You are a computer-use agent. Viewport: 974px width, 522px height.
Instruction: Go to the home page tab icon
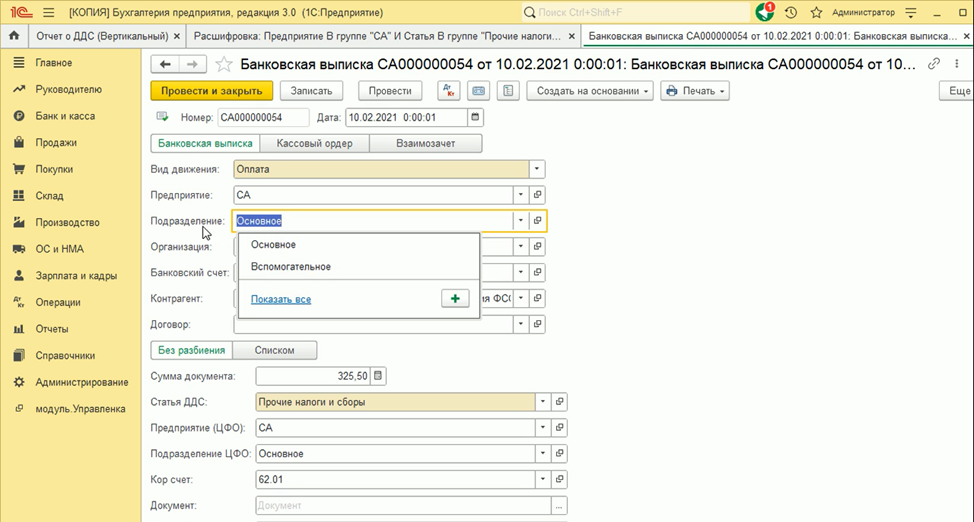(14, 36)
